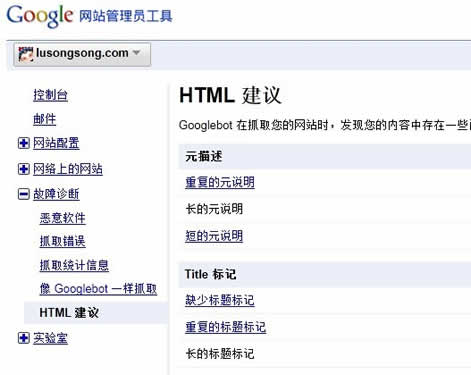
Task: Go to 抓取错误 page
Action: (x=62, y=241)
